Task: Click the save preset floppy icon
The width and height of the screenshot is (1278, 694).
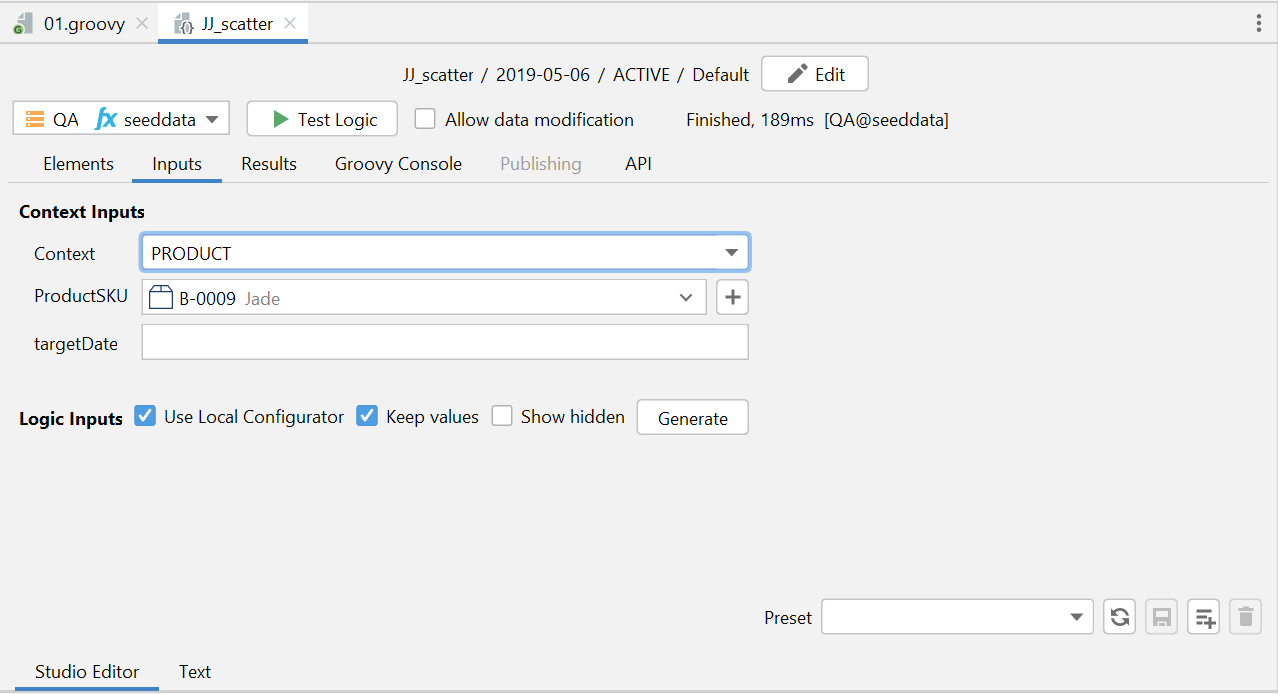Action: click(x=1161, y=617)
